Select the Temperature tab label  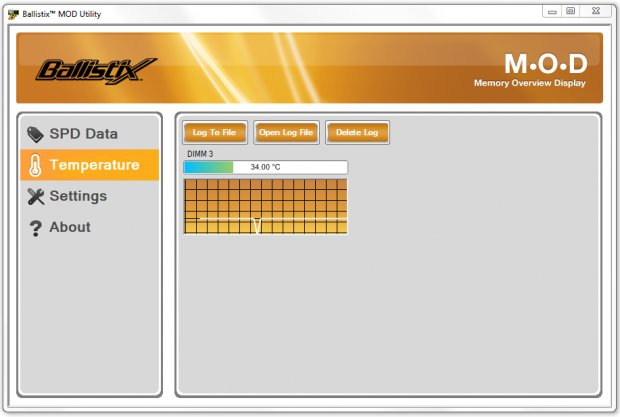tap(94, 165)
